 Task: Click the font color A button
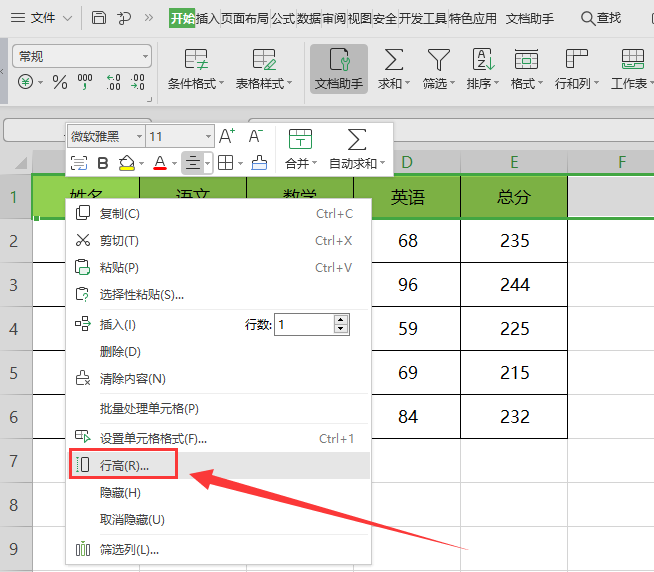(160, 163)
